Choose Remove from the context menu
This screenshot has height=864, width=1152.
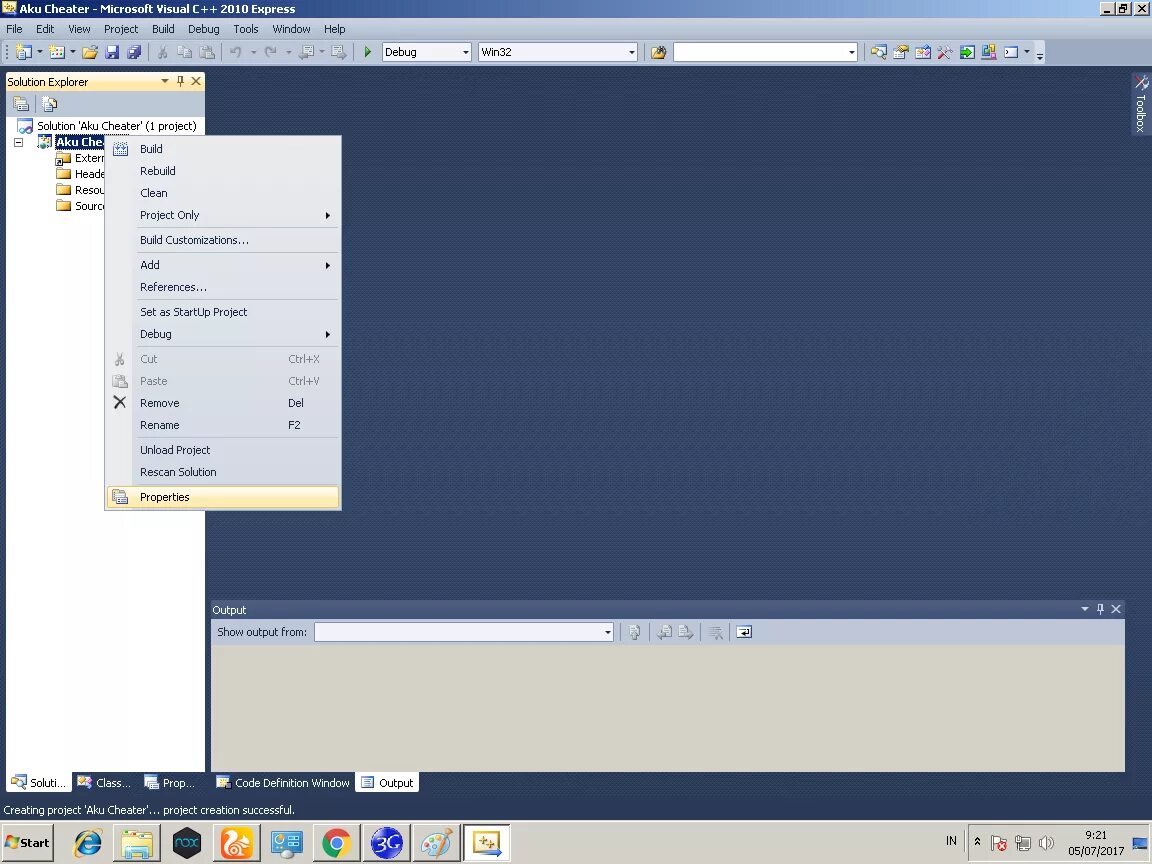(x=223, y=403)
